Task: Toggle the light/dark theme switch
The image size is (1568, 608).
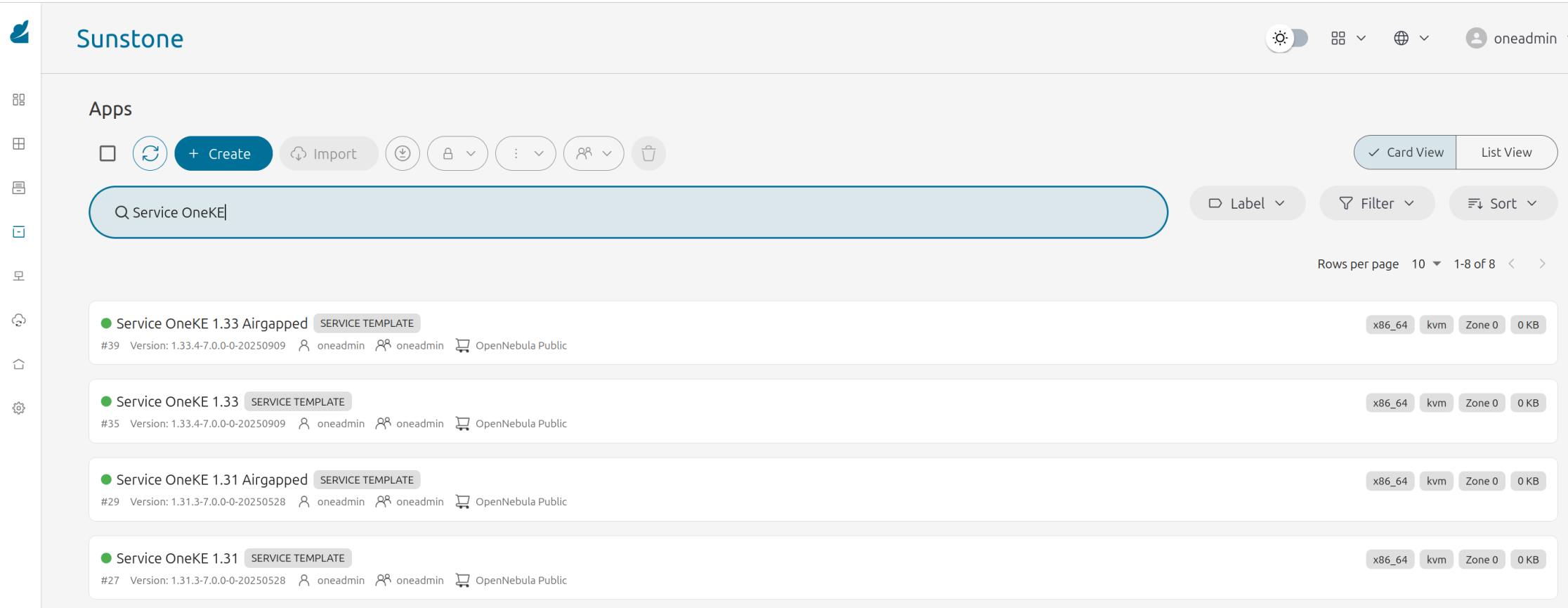Action: (1288, 38)
